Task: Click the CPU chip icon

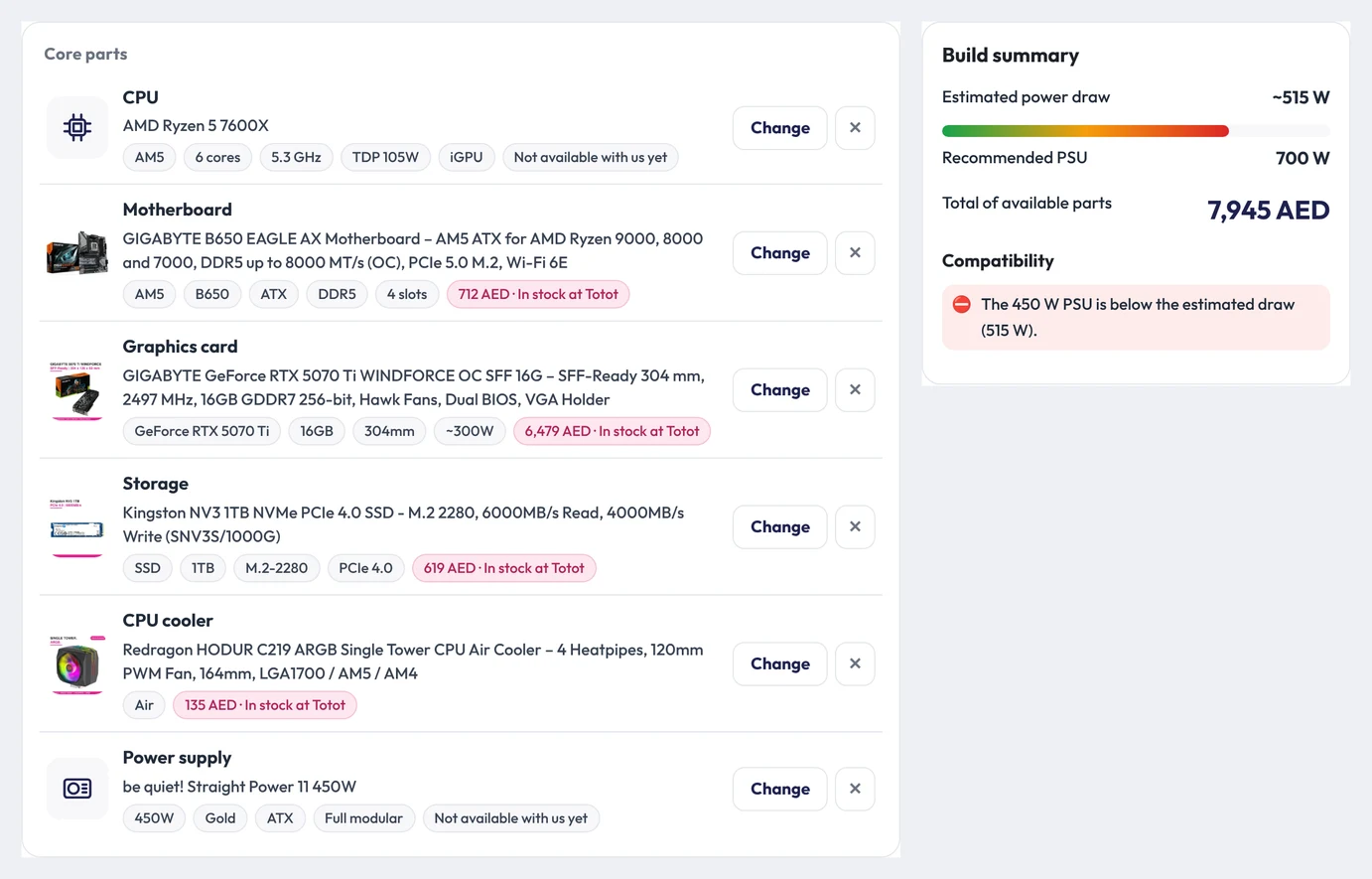Action: click(x=77, y=127)
